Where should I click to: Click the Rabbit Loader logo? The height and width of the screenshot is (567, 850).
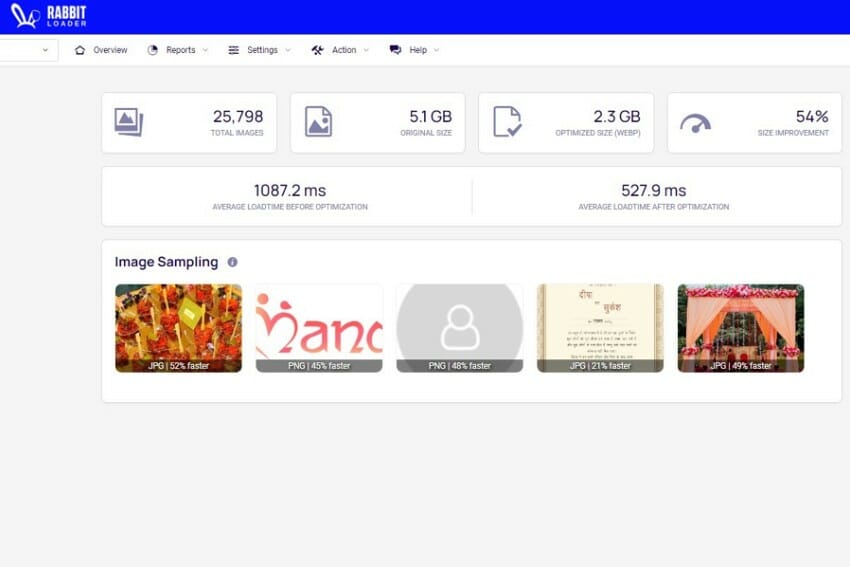48,16
